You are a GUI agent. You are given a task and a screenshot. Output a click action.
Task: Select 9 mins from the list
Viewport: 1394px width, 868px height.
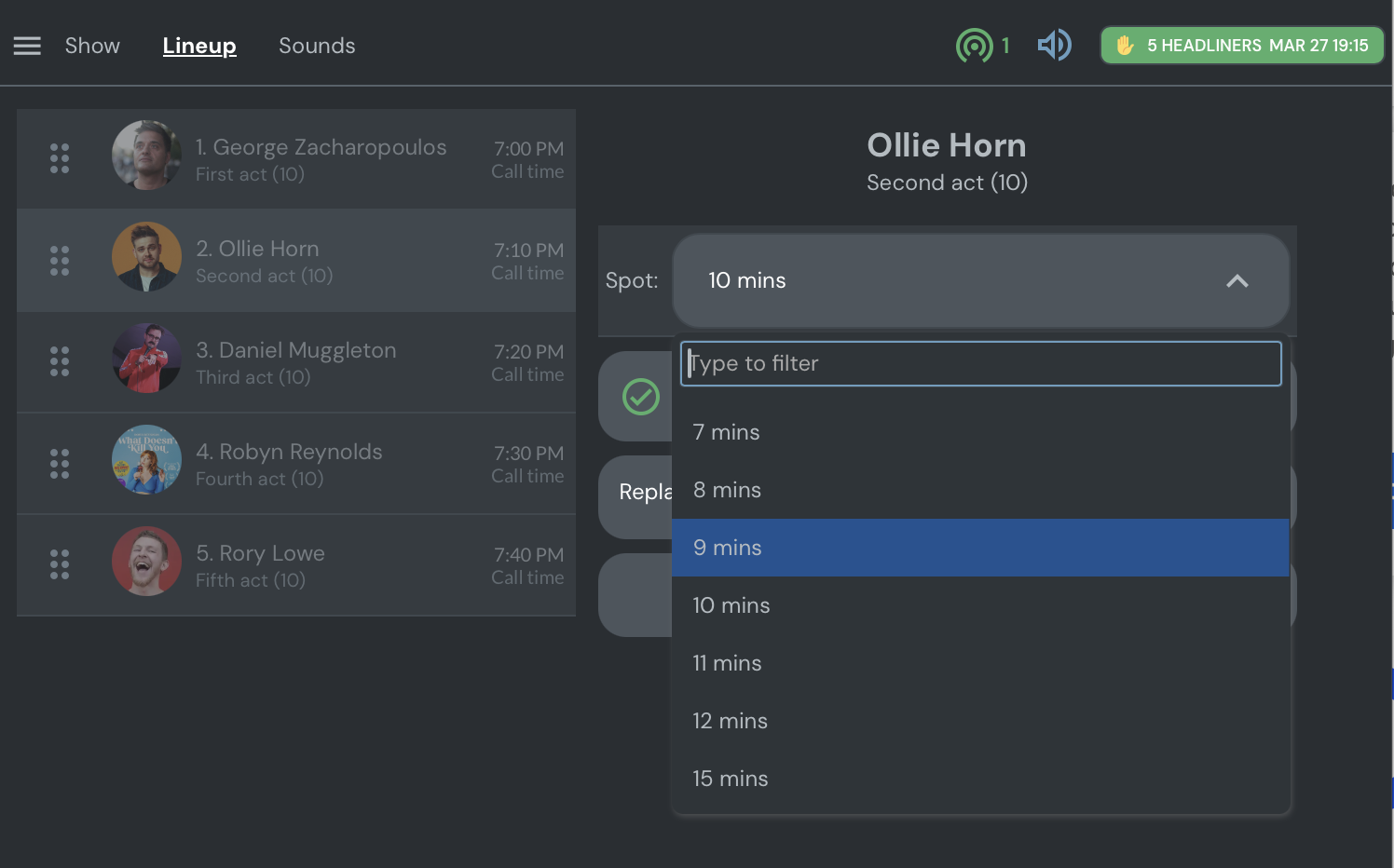pos(980,548)
